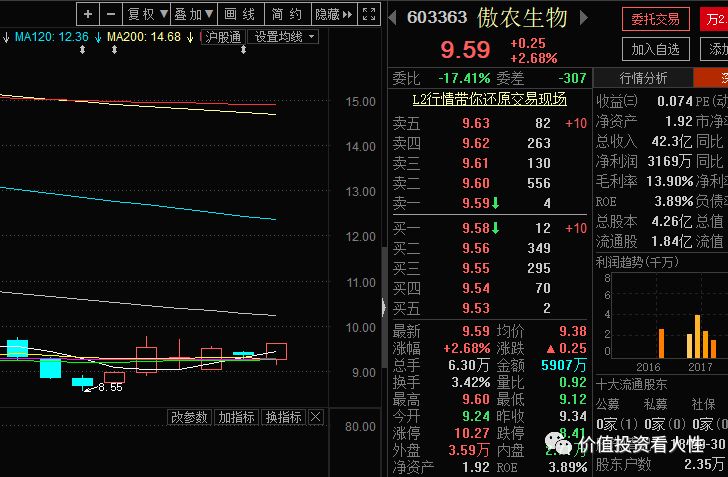The image size is (728, 477).
Task: Click the 沪股通 tag
Action: pos(223,37)
